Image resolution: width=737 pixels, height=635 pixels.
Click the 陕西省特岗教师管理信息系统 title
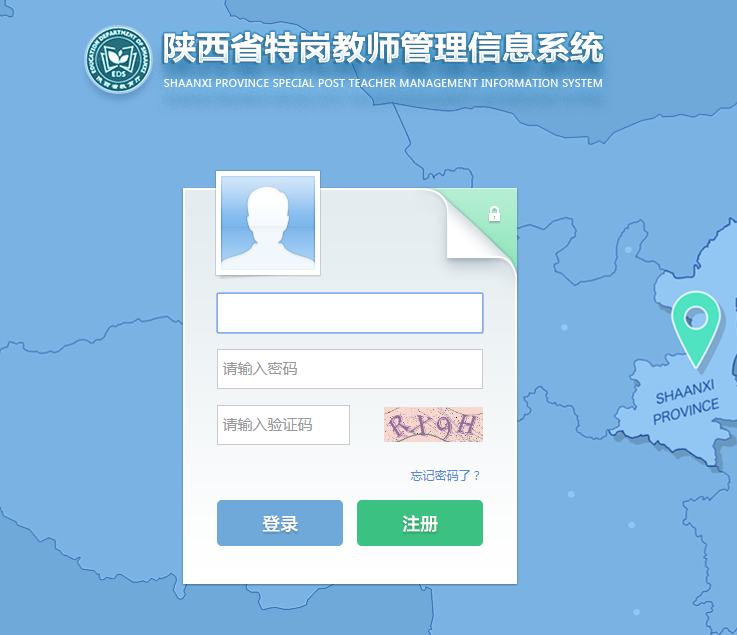[383, 47]
